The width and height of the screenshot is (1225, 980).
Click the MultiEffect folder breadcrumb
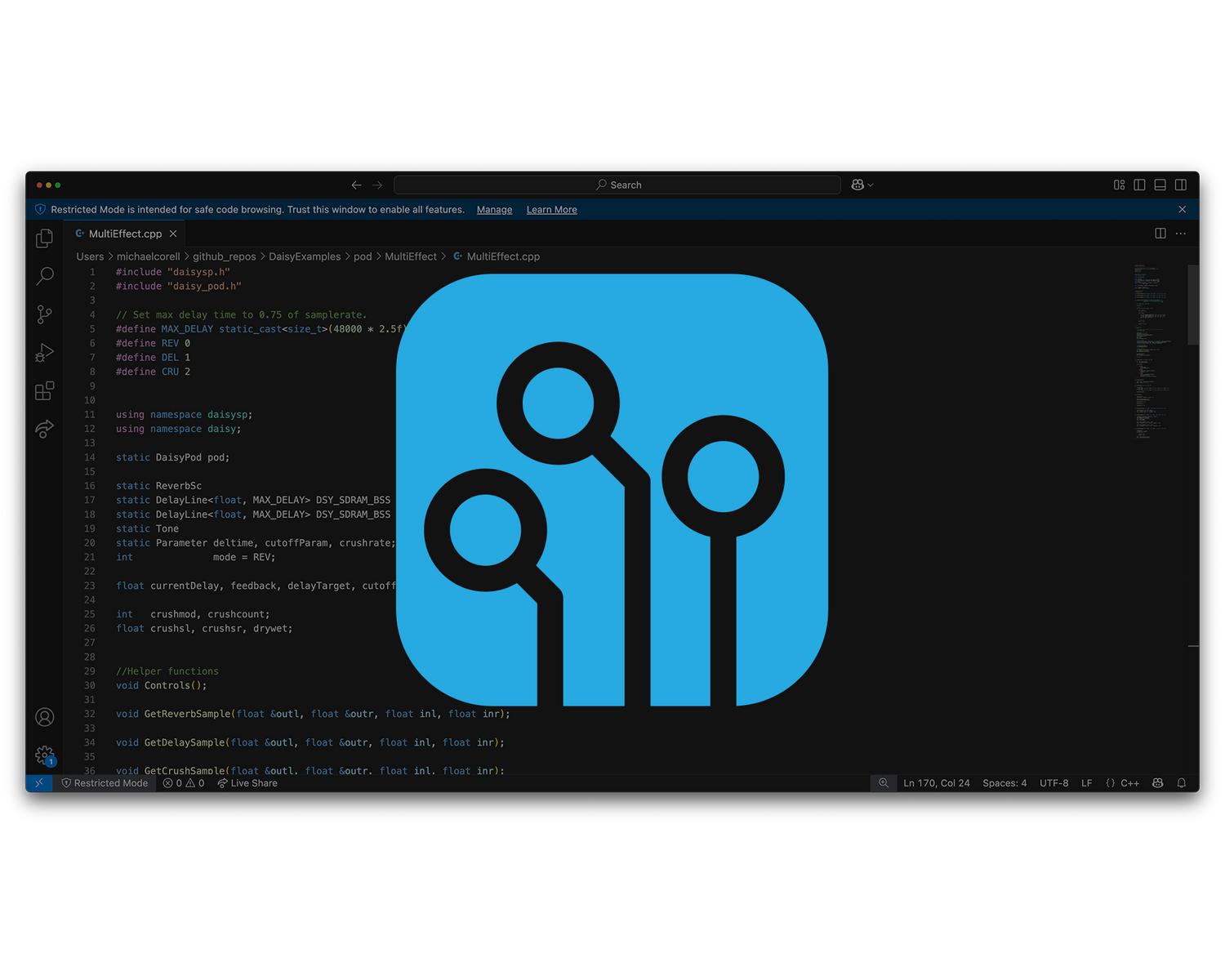point(411,256)
